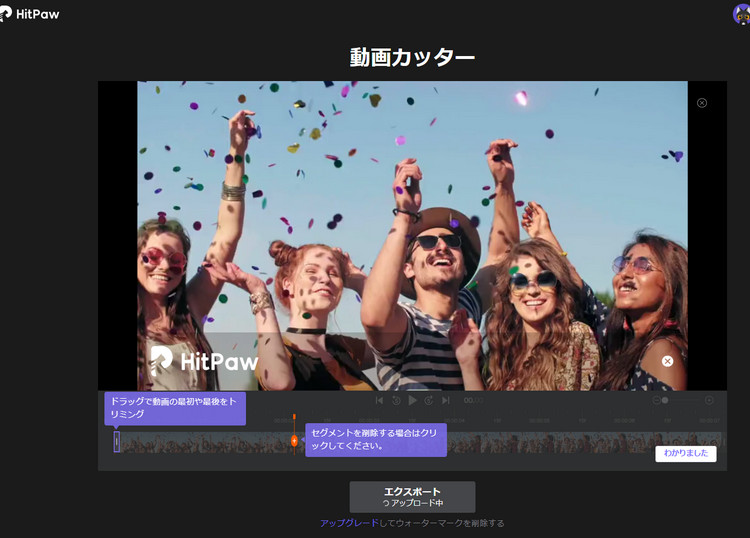This screenshot has height=538, width=750.
Task: Click the video preview frame
Action: 412,235
